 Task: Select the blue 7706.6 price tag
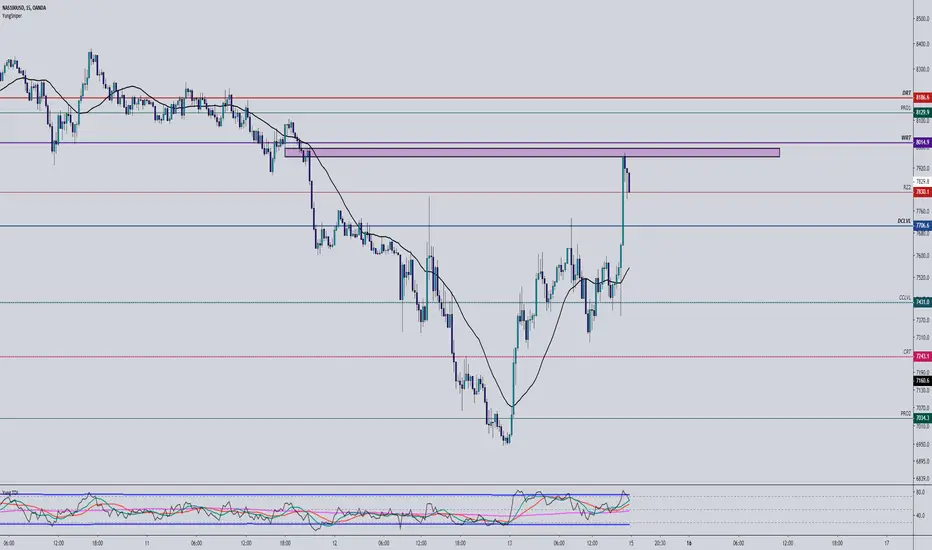pyautogui.click(x=922, y=225)
